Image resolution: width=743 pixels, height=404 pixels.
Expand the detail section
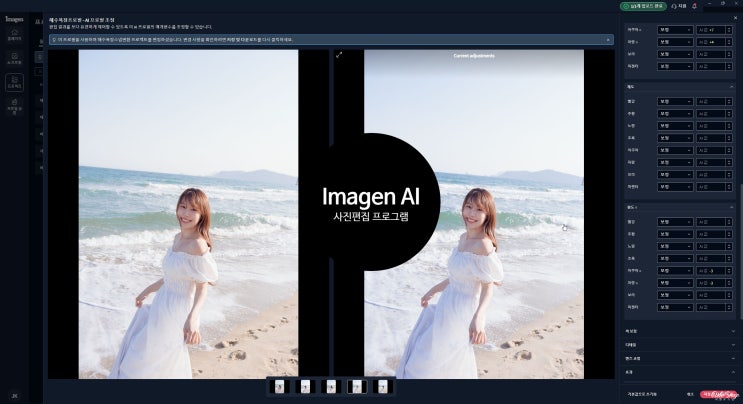(x=733, y=345)
